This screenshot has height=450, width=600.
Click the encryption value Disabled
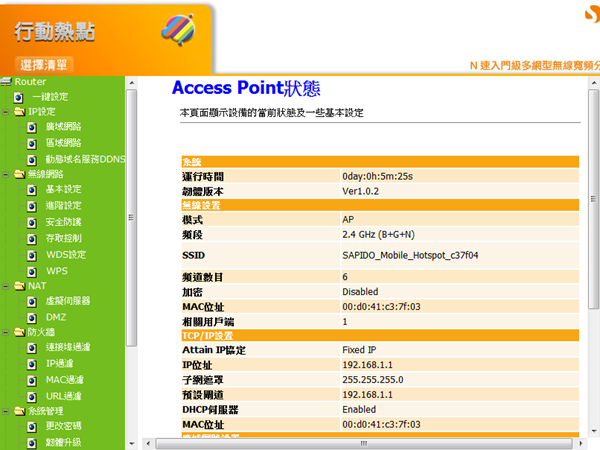tap(360, 292)
